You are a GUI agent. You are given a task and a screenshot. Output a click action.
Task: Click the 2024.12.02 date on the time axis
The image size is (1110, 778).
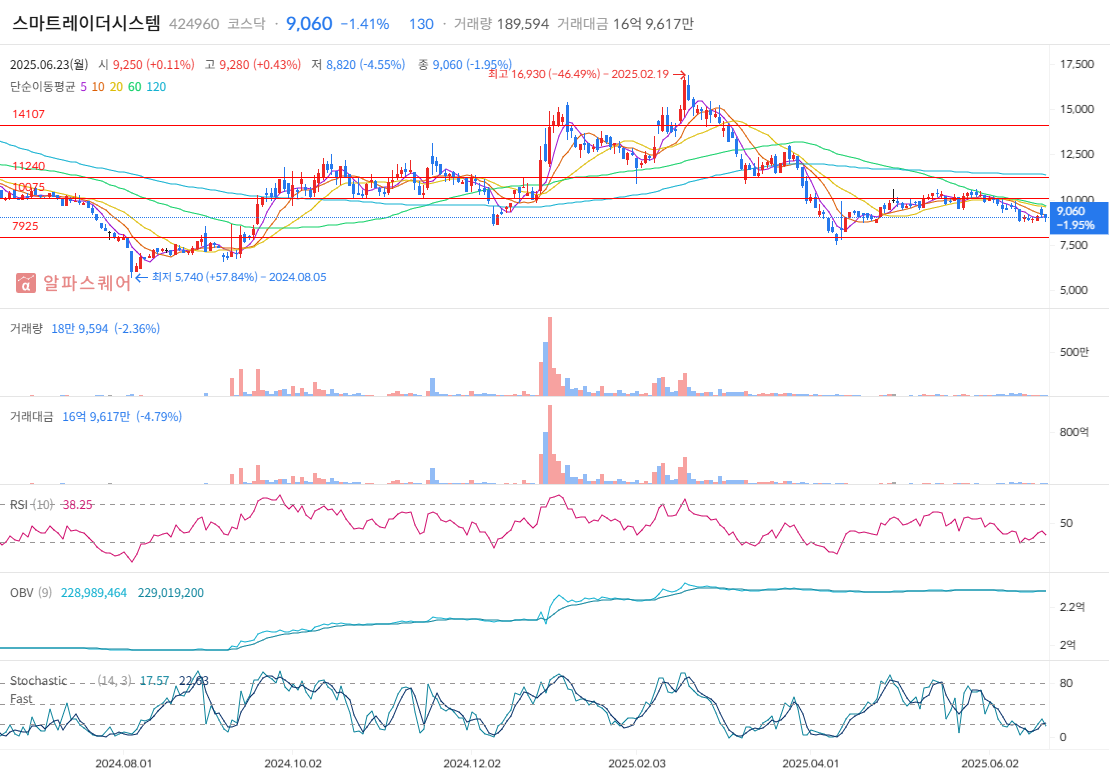(x=472, y=764)
